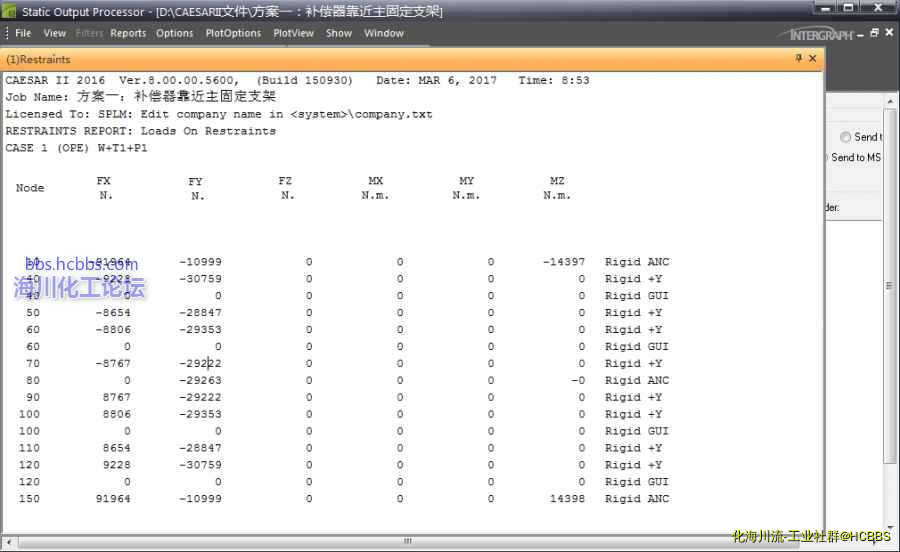Click FX value -8654 in node 50 row
This screenshot has width=900, height=552.
tap(113, 313)
